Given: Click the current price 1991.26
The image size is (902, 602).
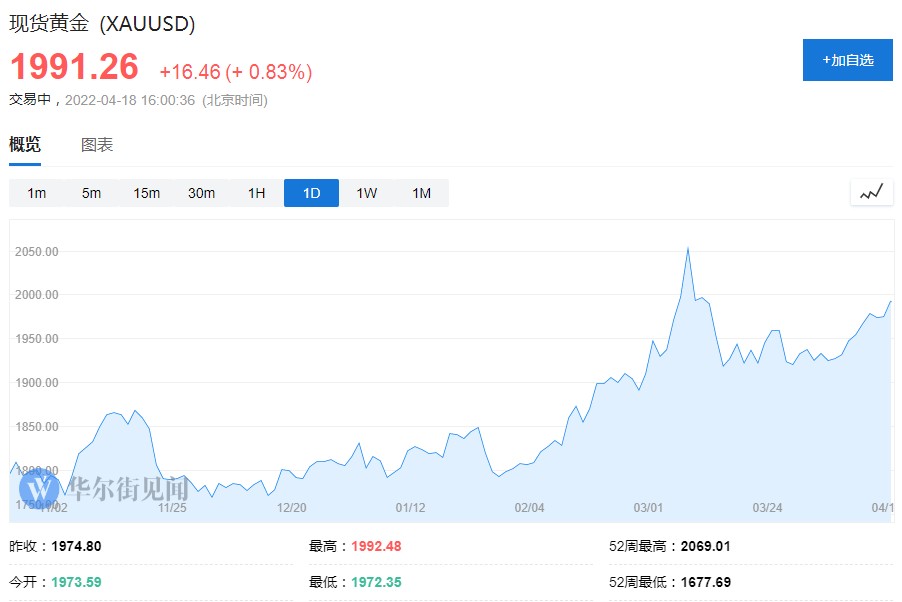Looking at the screenshot, I should pyautogui.click(x=75, y=68).
